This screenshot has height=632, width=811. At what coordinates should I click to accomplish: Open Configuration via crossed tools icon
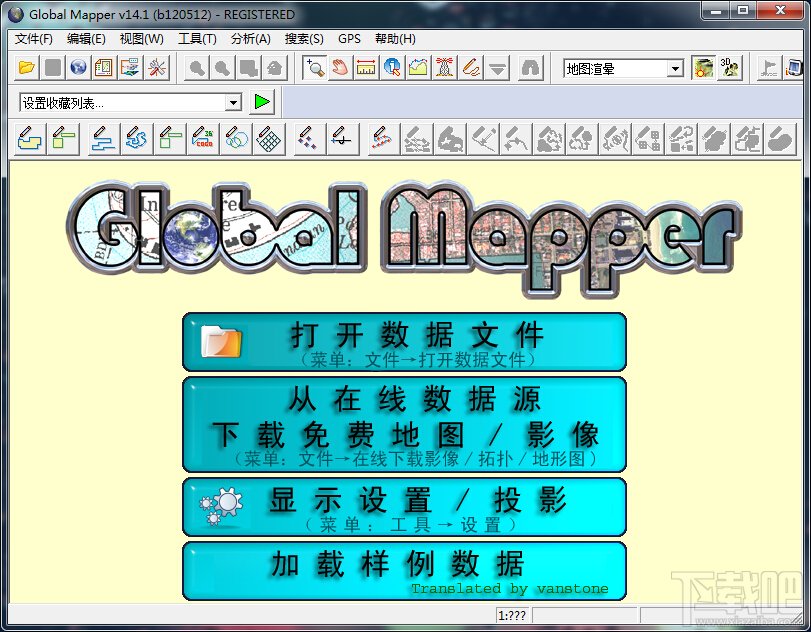[156, 68]
